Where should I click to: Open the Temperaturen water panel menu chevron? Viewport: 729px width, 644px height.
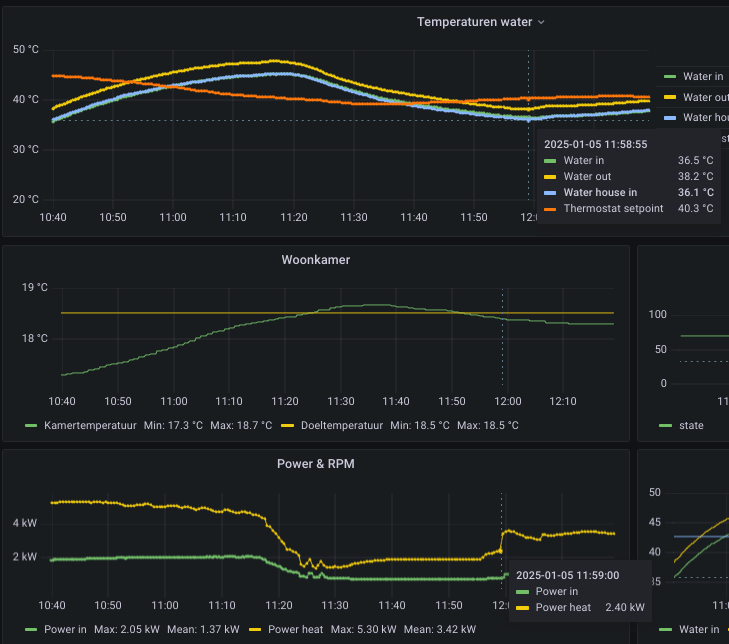pos(542,22)
